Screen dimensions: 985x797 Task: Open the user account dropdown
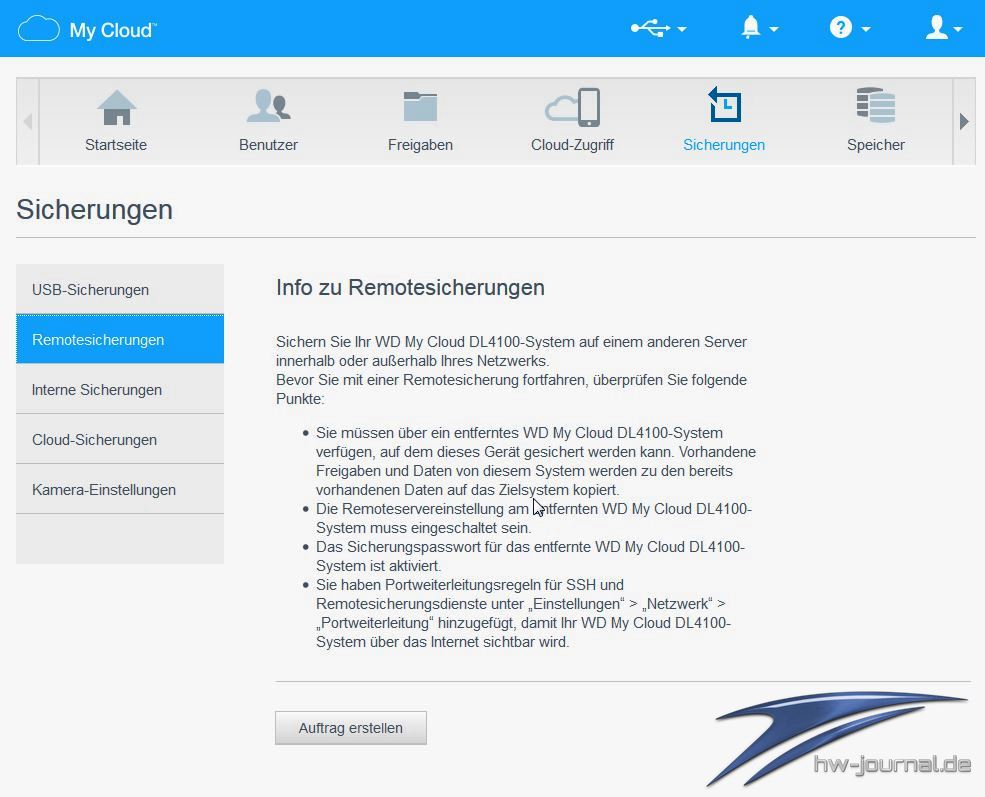[943, 28]
